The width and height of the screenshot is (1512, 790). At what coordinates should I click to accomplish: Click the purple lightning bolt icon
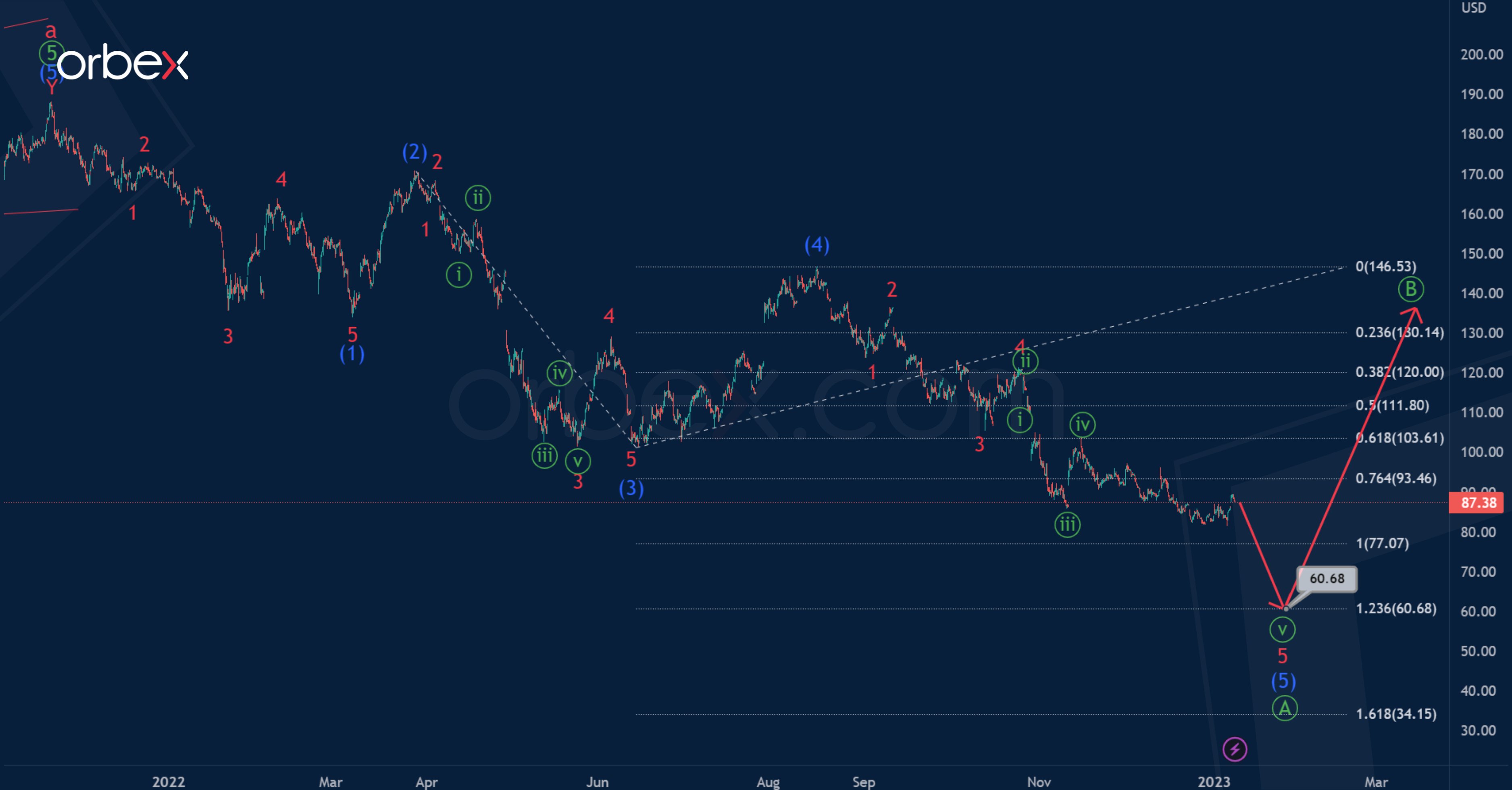tap(1234, 749)
